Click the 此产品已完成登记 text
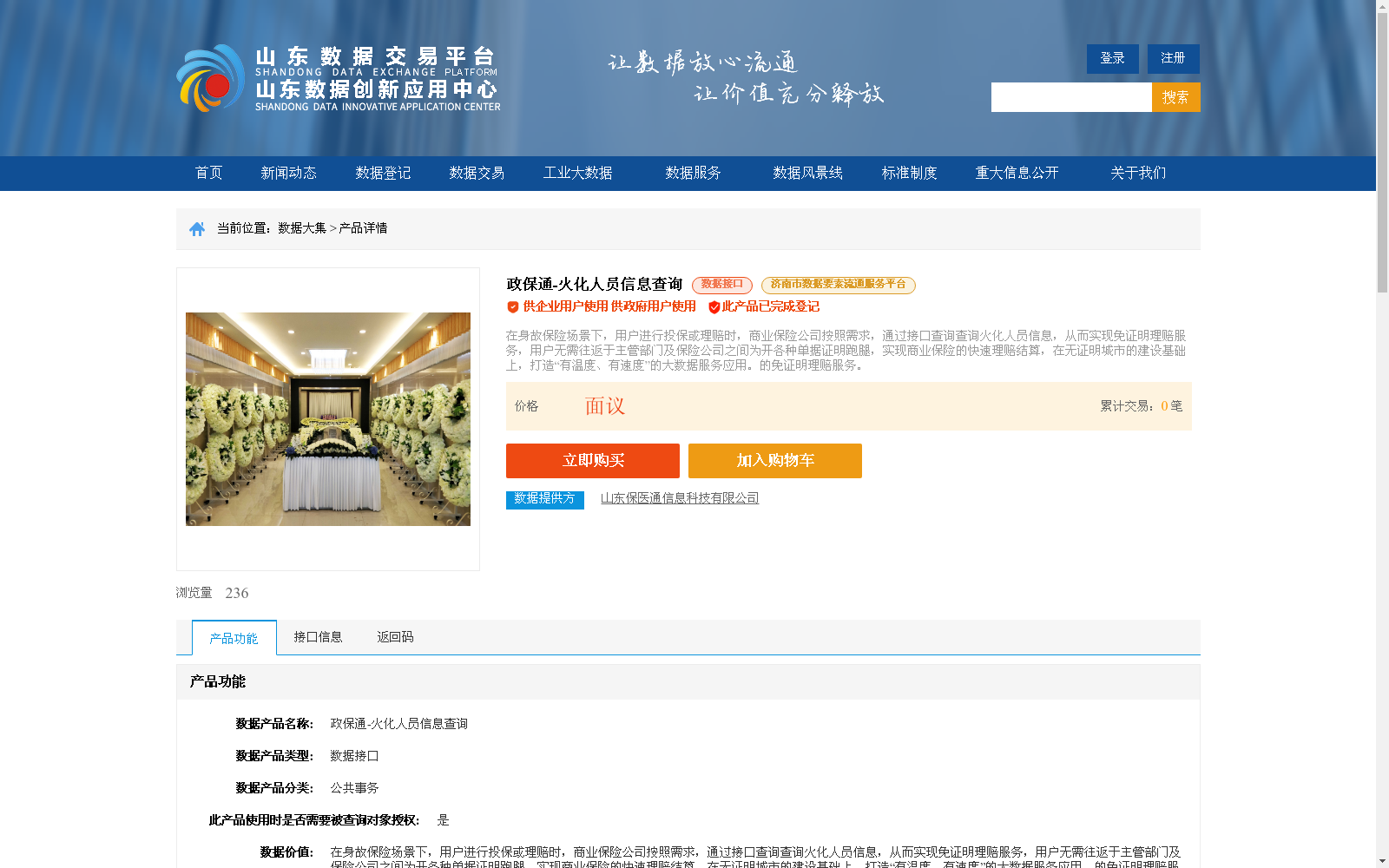The image size is (1389, 868). 771,306
